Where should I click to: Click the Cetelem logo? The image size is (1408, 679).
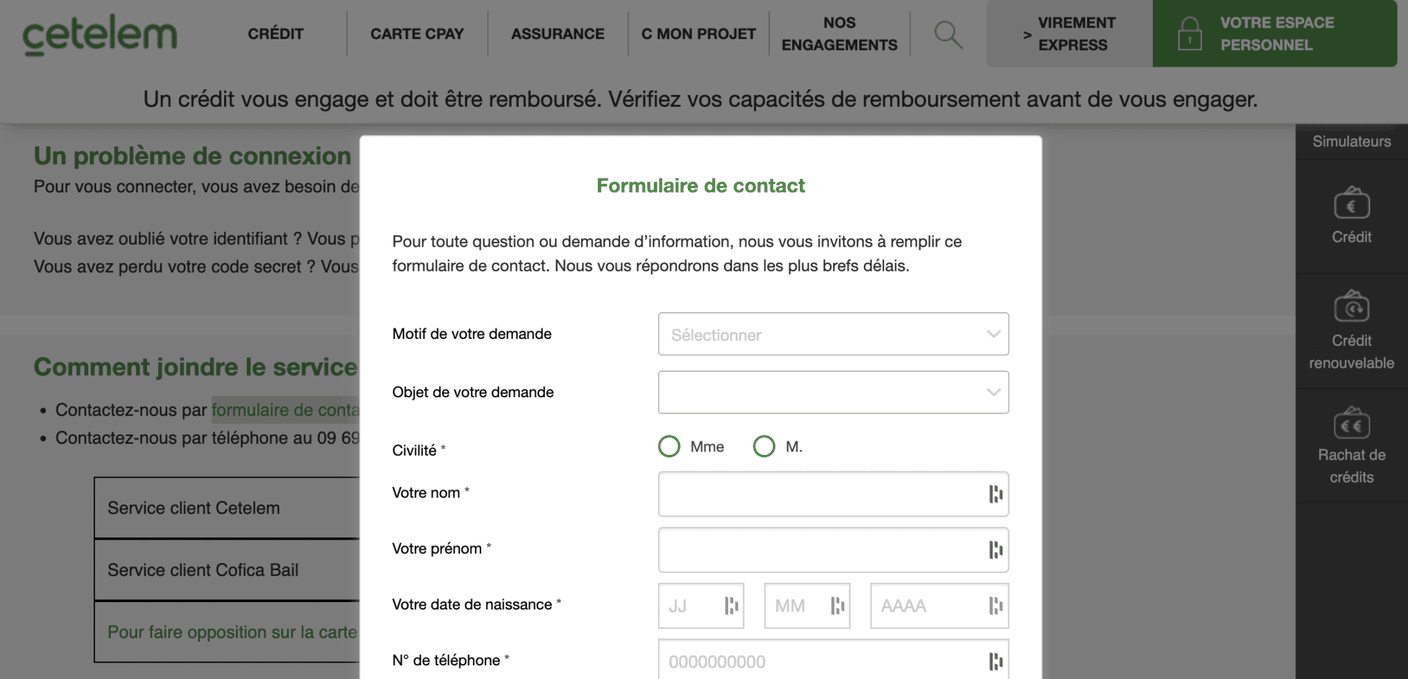100,35
